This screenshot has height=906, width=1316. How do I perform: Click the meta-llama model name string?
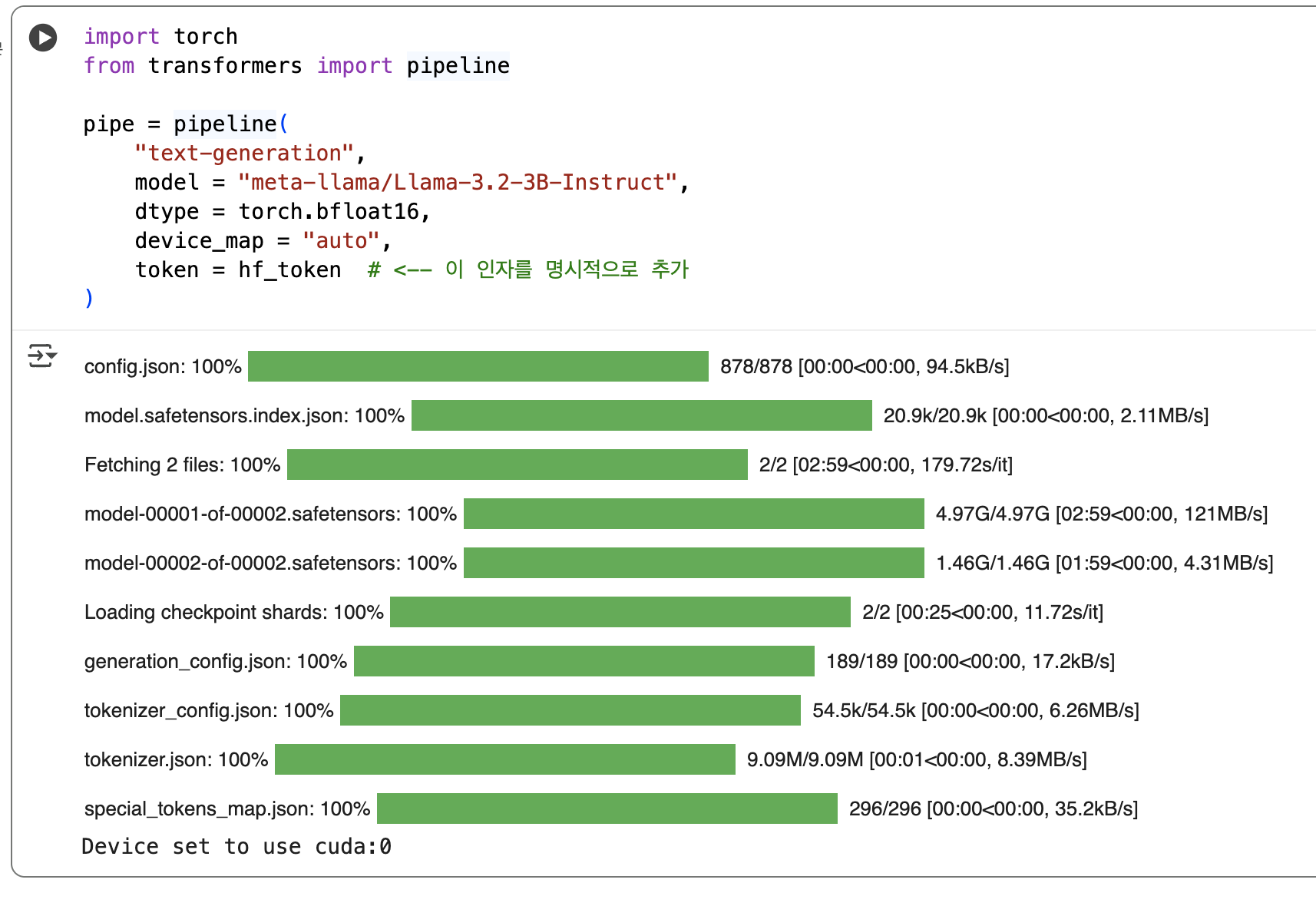pos(458,182)
